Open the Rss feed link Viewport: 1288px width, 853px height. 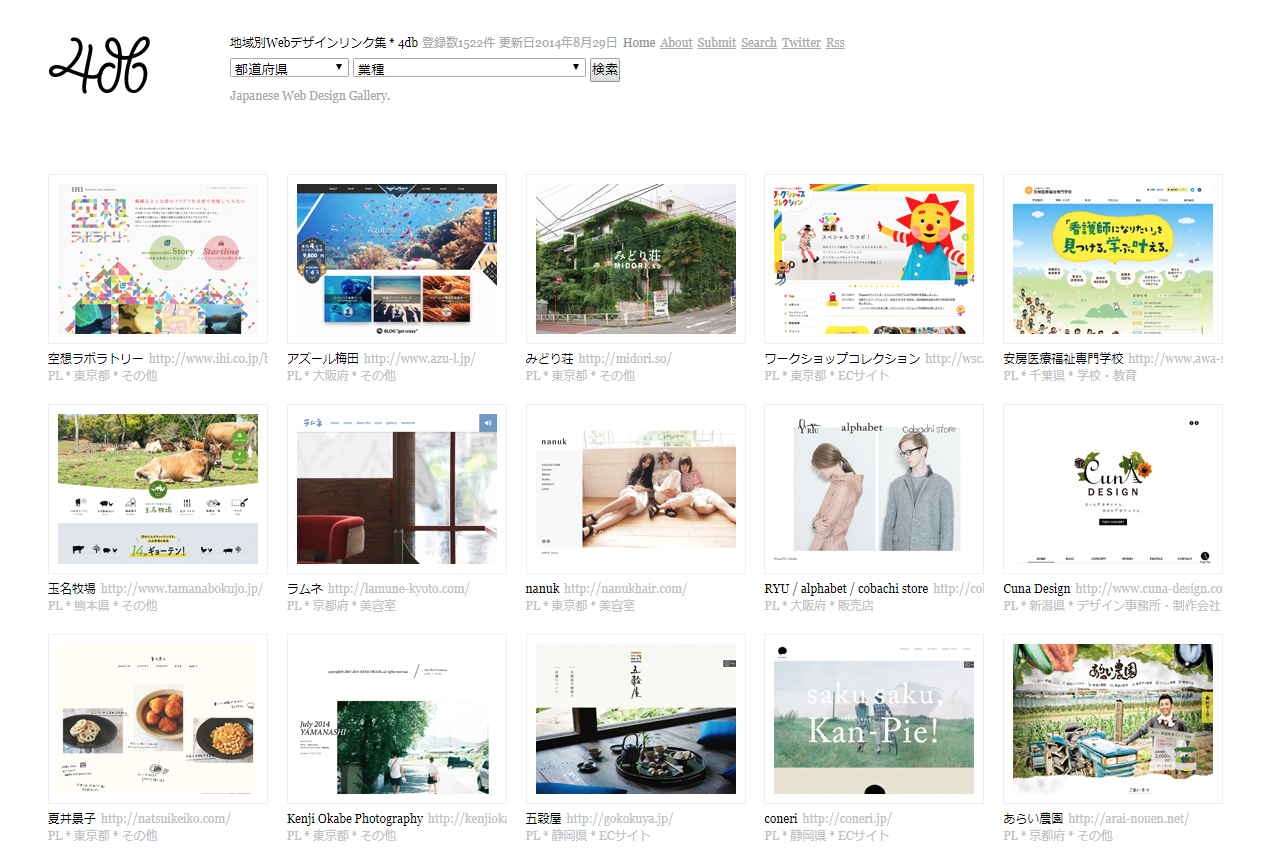click(835, 43)
